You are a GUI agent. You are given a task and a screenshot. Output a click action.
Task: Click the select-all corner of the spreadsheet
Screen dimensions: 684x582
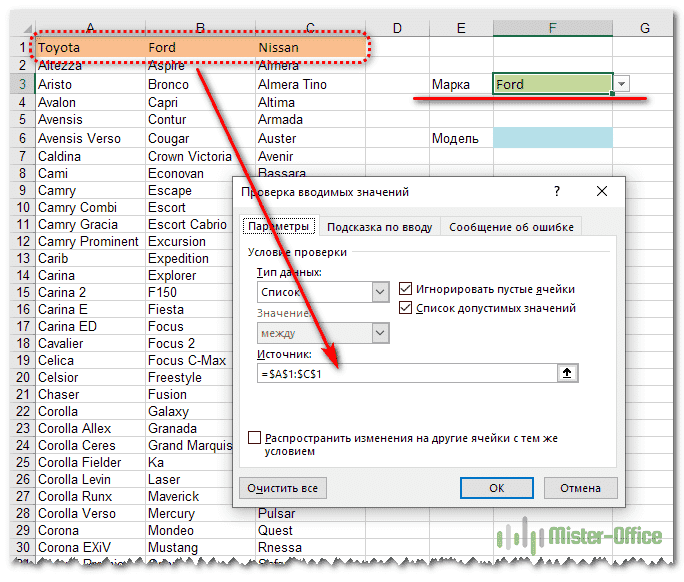(x=18, y=27)
